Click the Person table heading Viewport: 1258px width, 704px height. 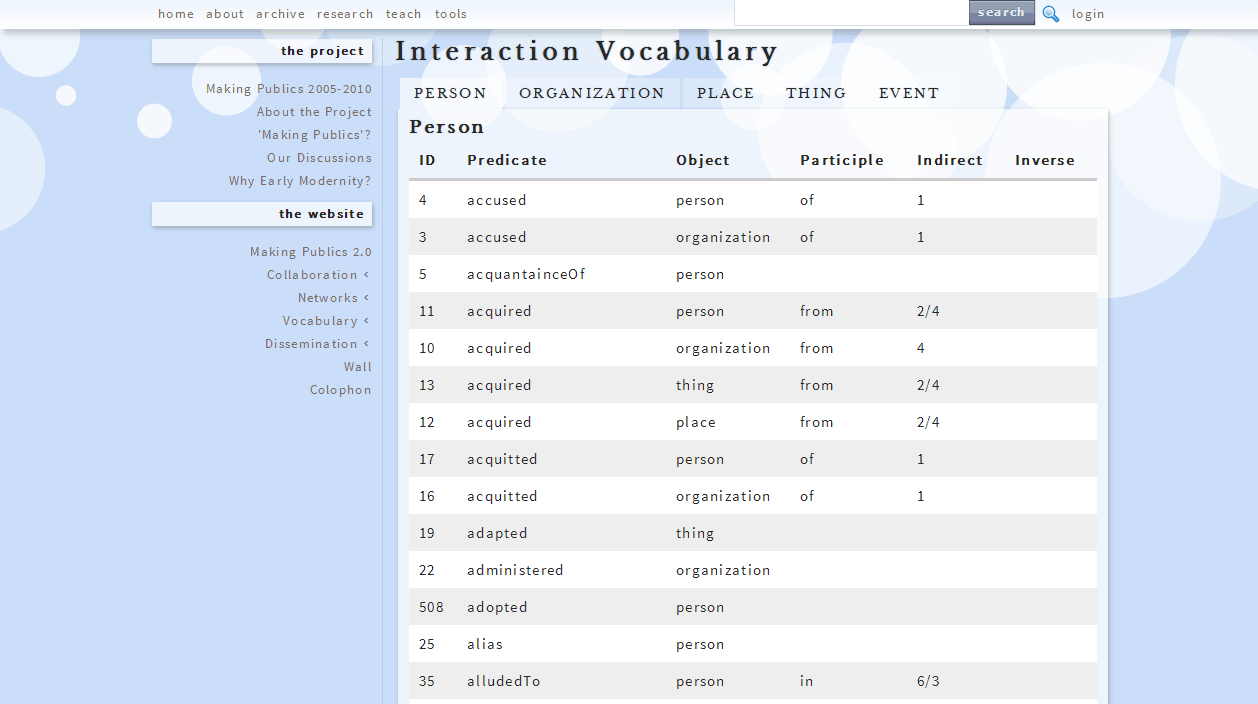point(447,127)
